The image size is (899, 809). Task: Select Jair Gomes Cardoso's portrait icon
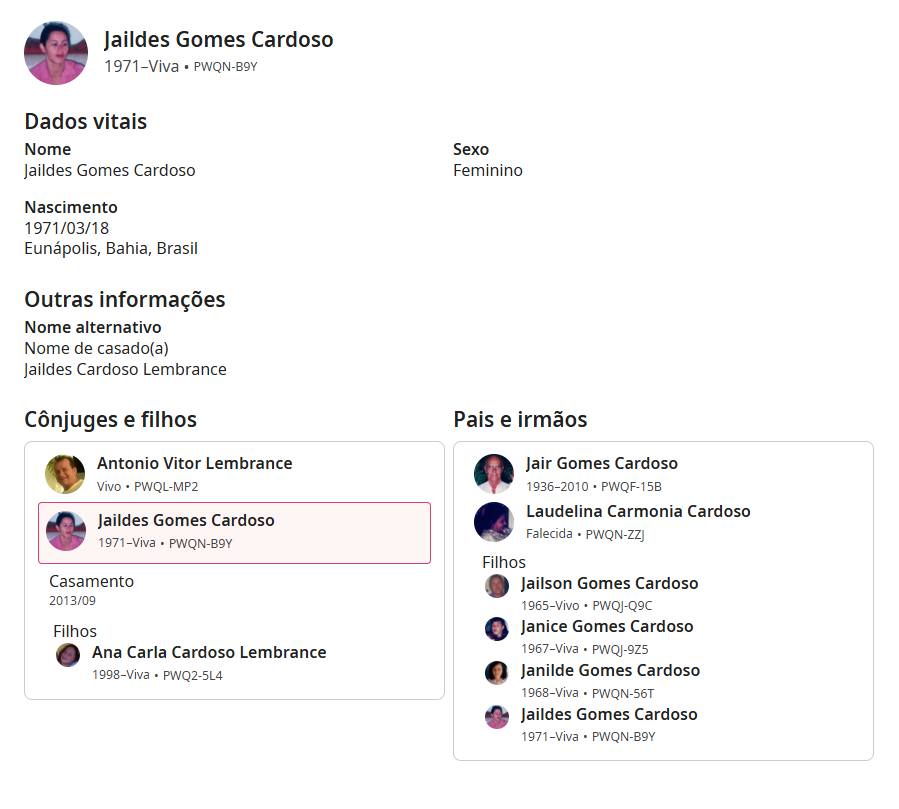coord(494,474)
